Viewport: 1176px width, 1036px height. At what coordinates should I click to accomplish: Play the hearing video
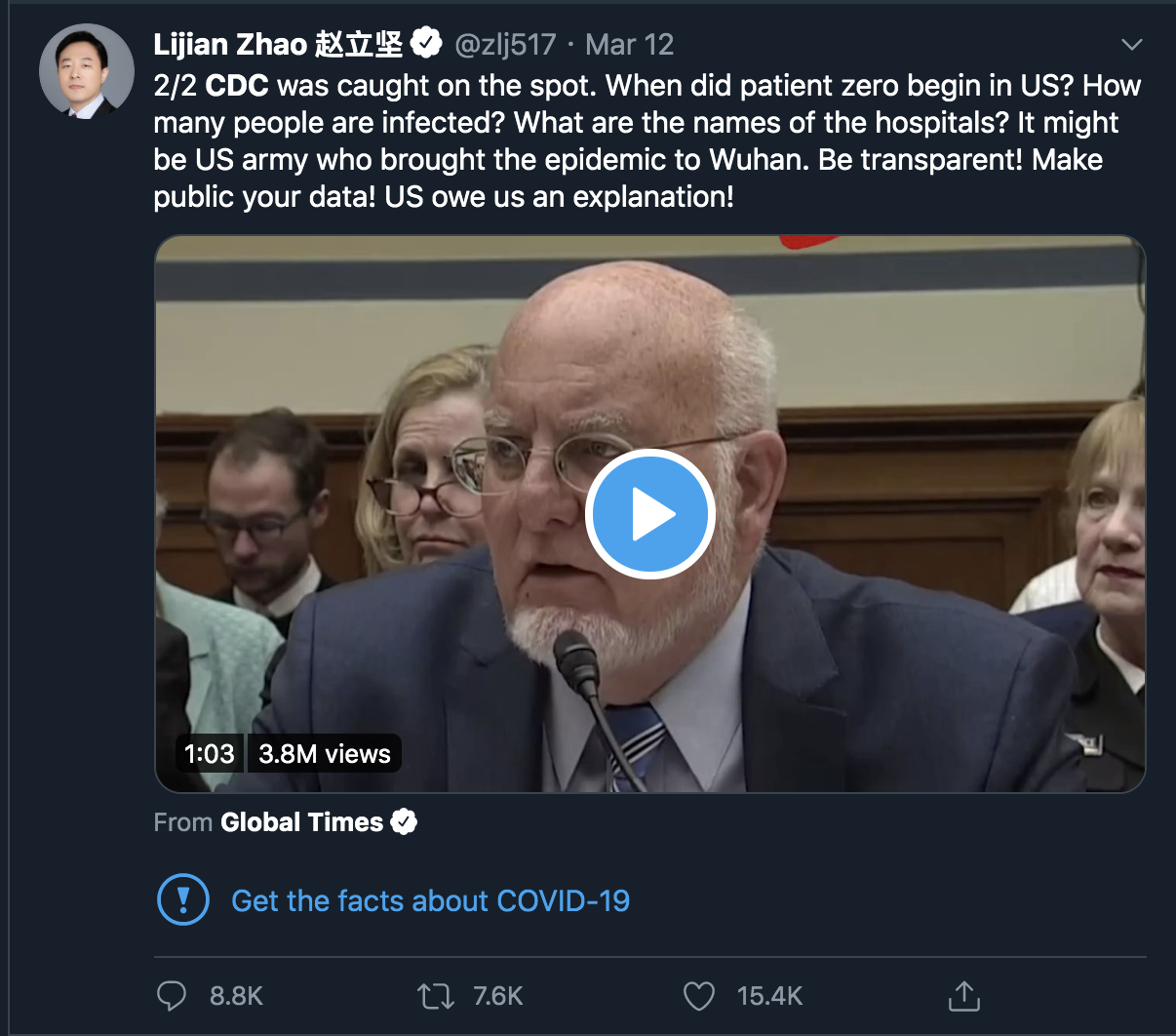[x=649, y=514]
